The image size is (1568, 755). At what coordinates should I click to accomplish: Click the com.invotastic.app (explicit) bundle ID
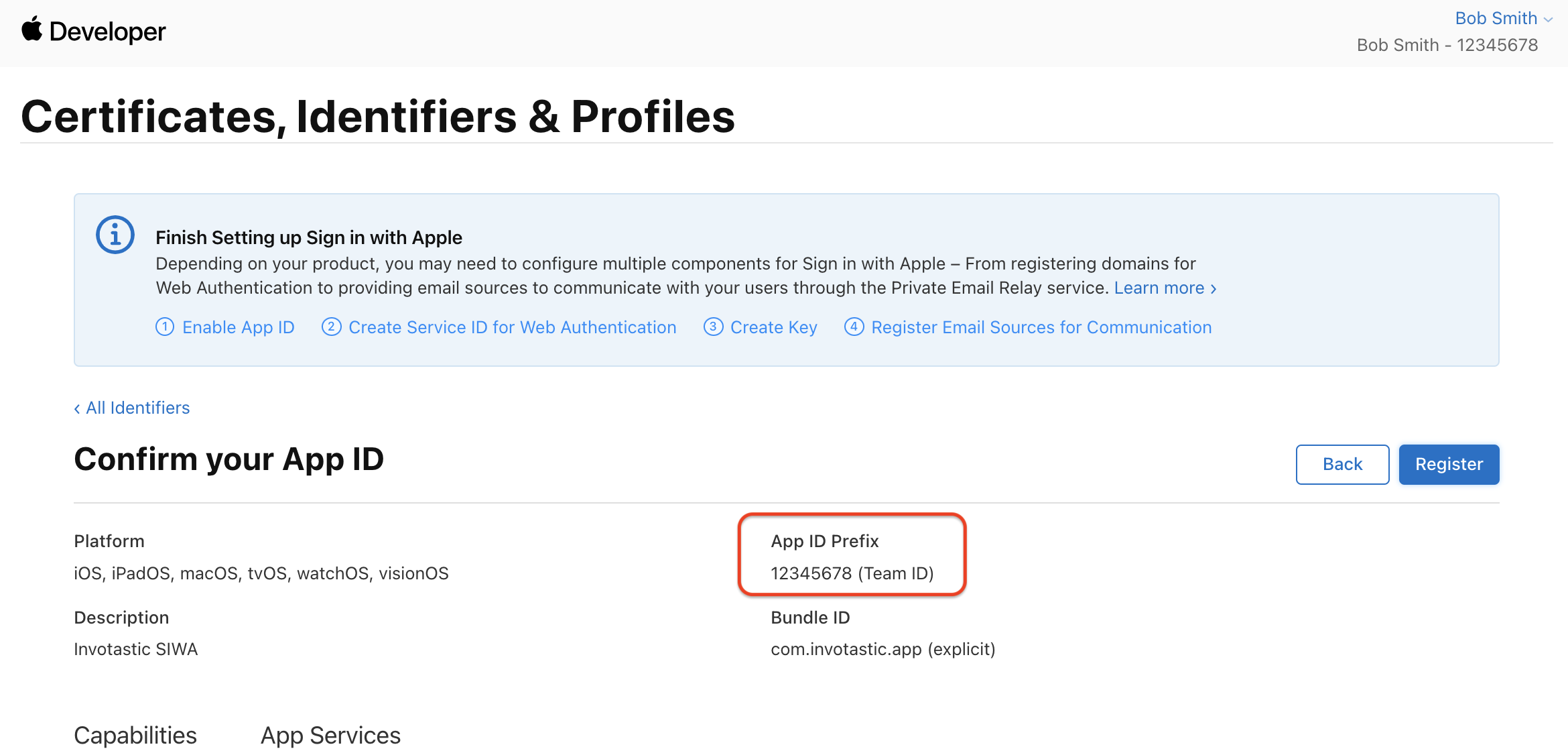(883, 649)
